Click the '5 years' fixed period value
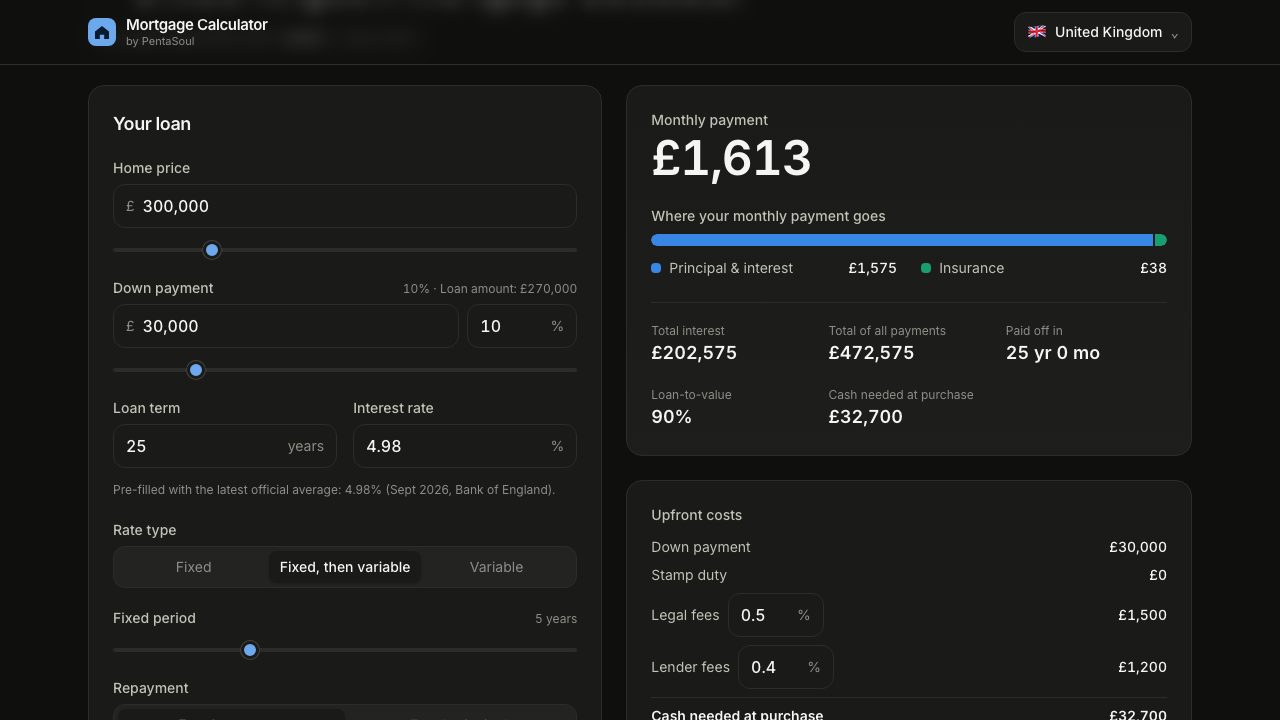 click(x=556, y=618)
